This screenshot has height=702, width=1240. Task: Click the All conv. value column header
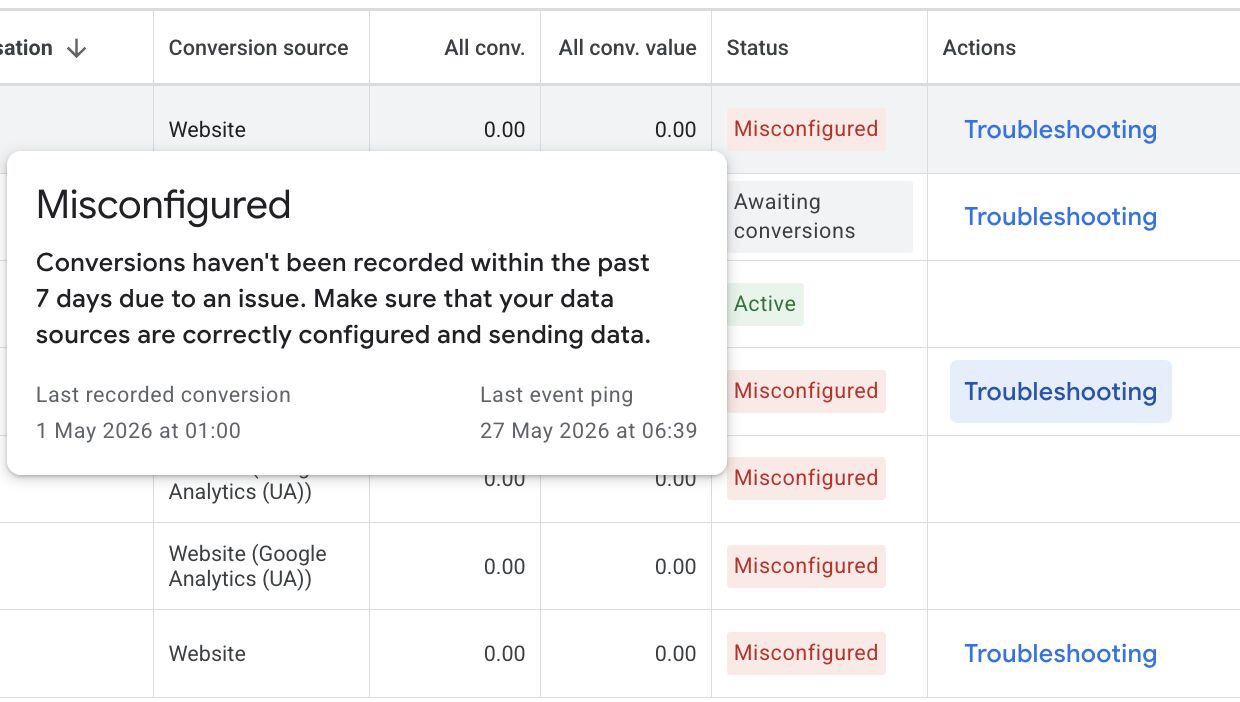[x=627, y=48]
